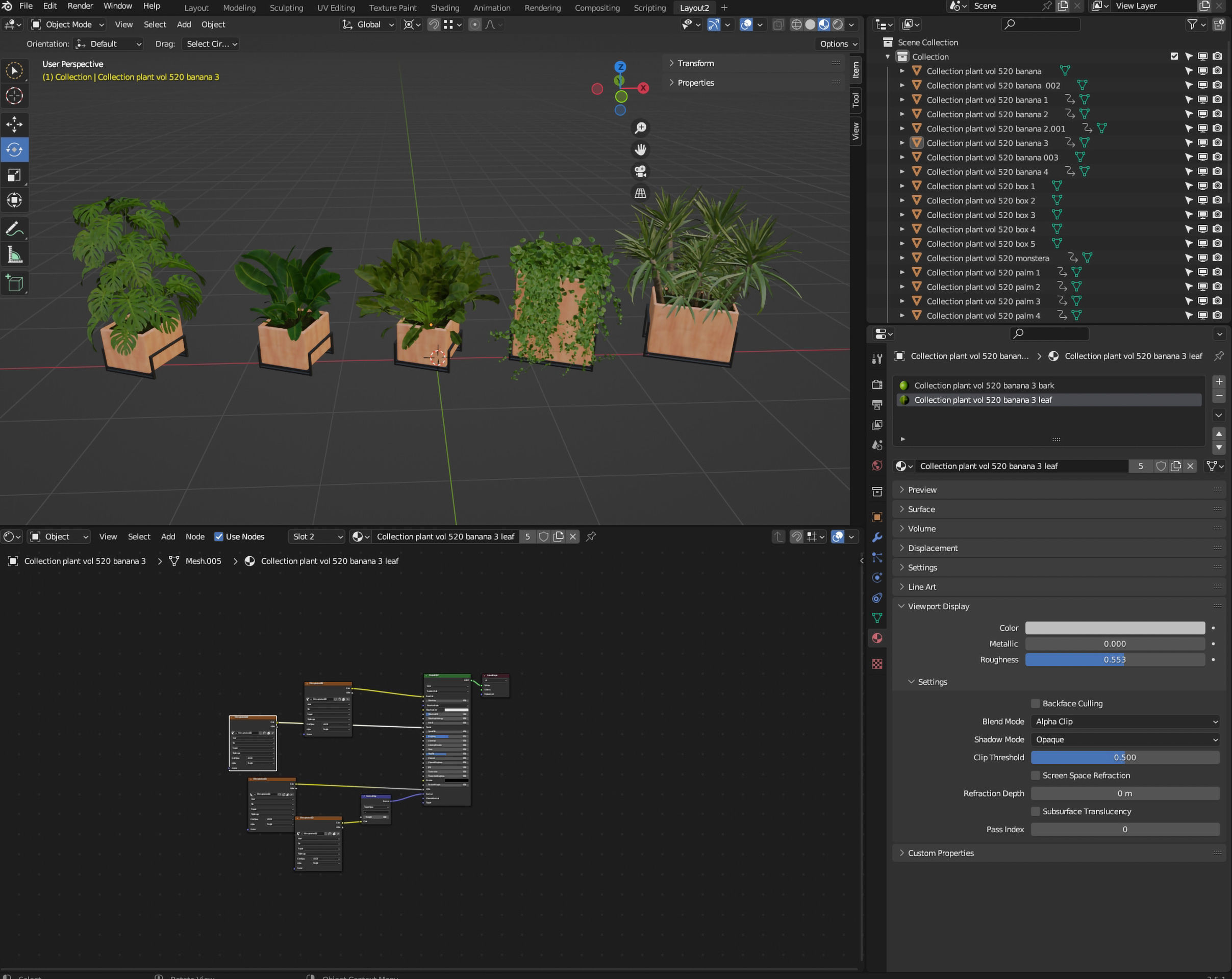Click the outliner filter funnel icon
1232x979 pixels.
click(x=1192, y=24)
